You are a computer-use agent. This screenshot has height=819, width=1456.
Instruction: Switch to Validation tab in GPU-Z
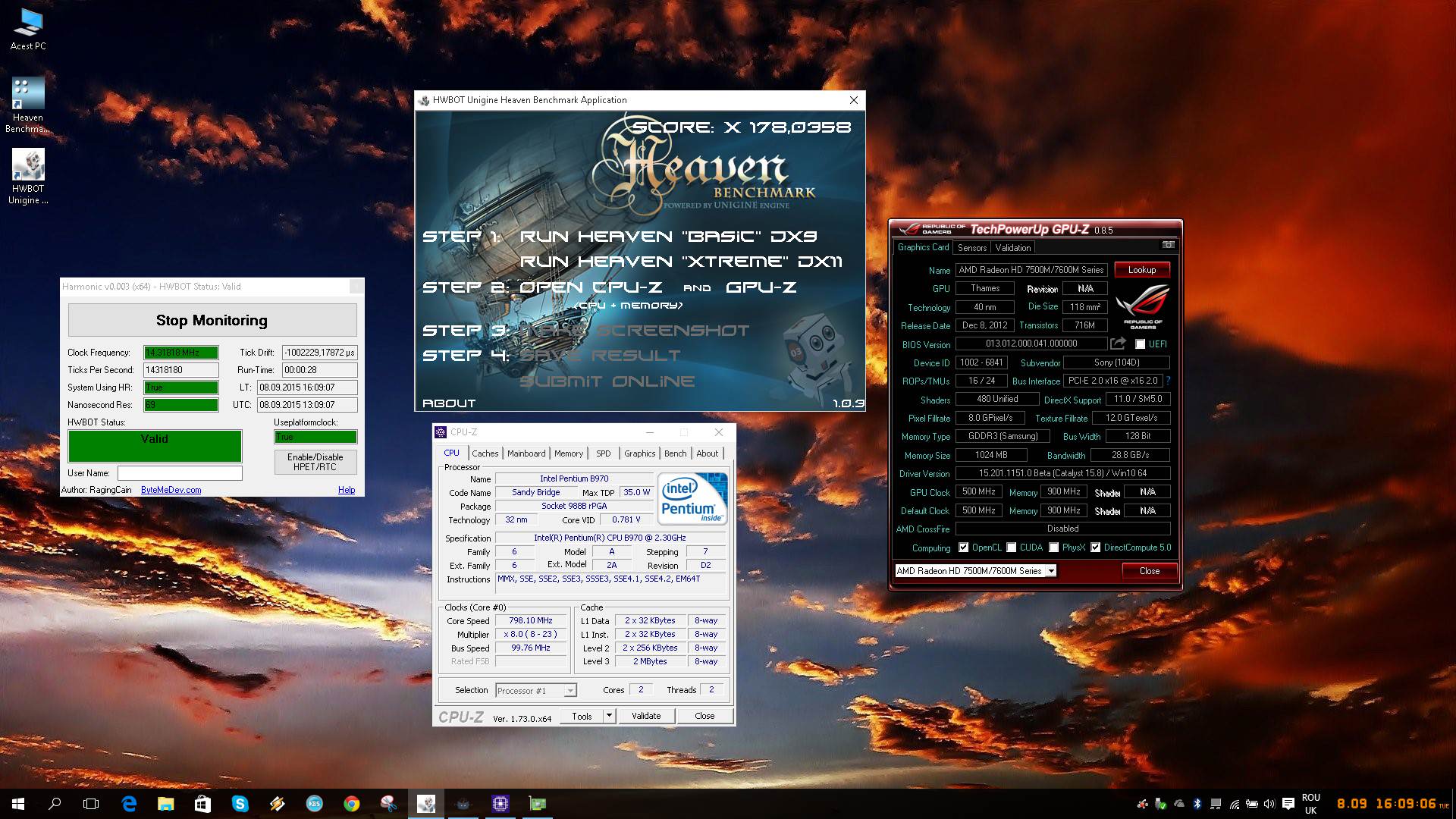[1013, 248]
